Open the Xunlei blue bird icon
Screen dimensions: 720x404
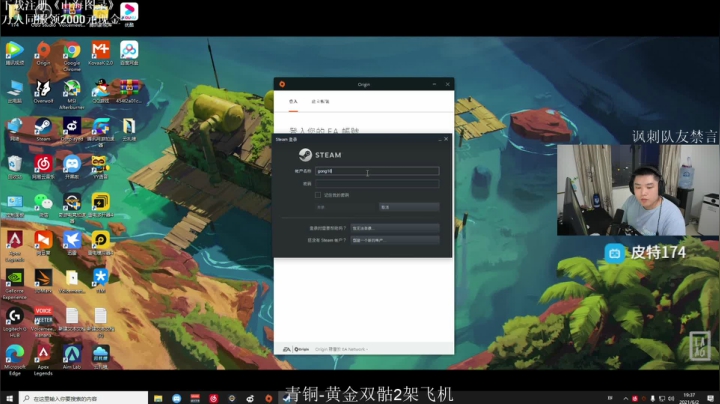coord(72,243)
